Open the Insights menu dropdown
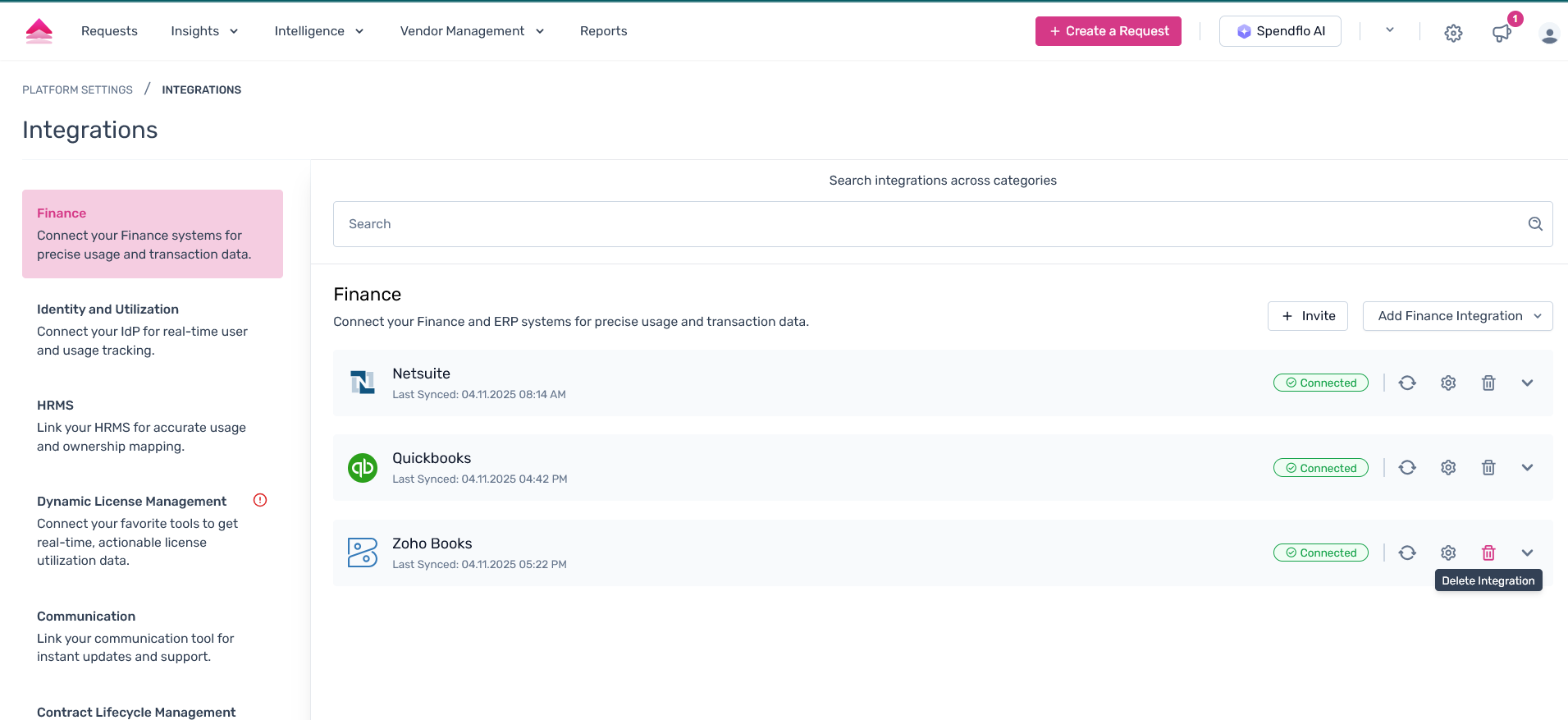 click(x=204, y=31)
